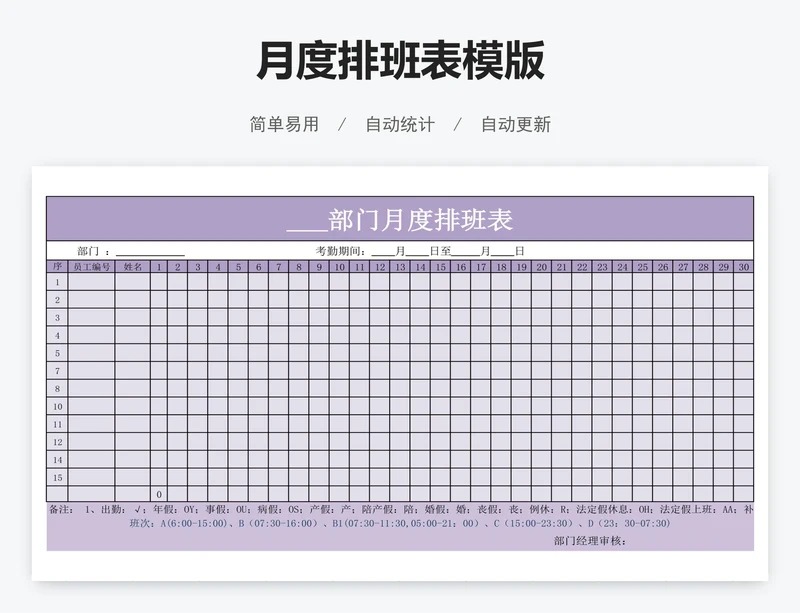Select the 序 column header
The width and height of the screenshot is (800, 613).
click(x=57, y=266)
